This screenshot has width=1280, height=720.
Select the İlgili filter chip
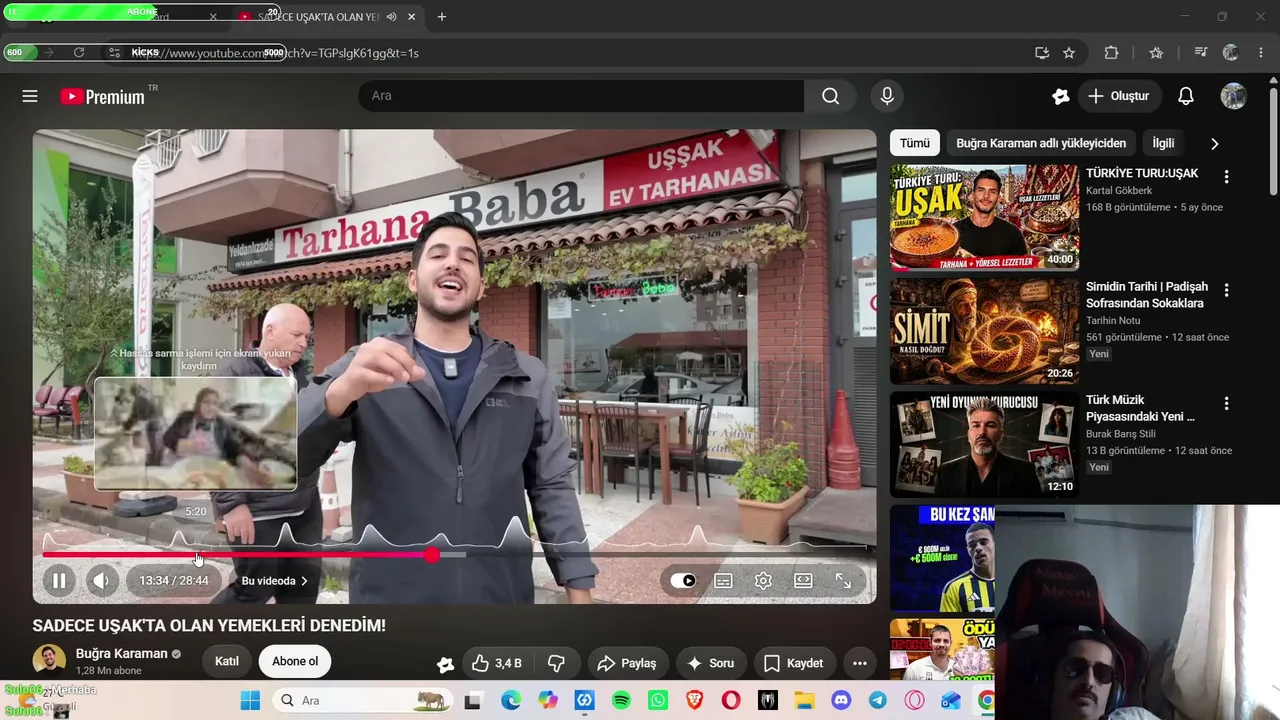(x=1163, y=143)
